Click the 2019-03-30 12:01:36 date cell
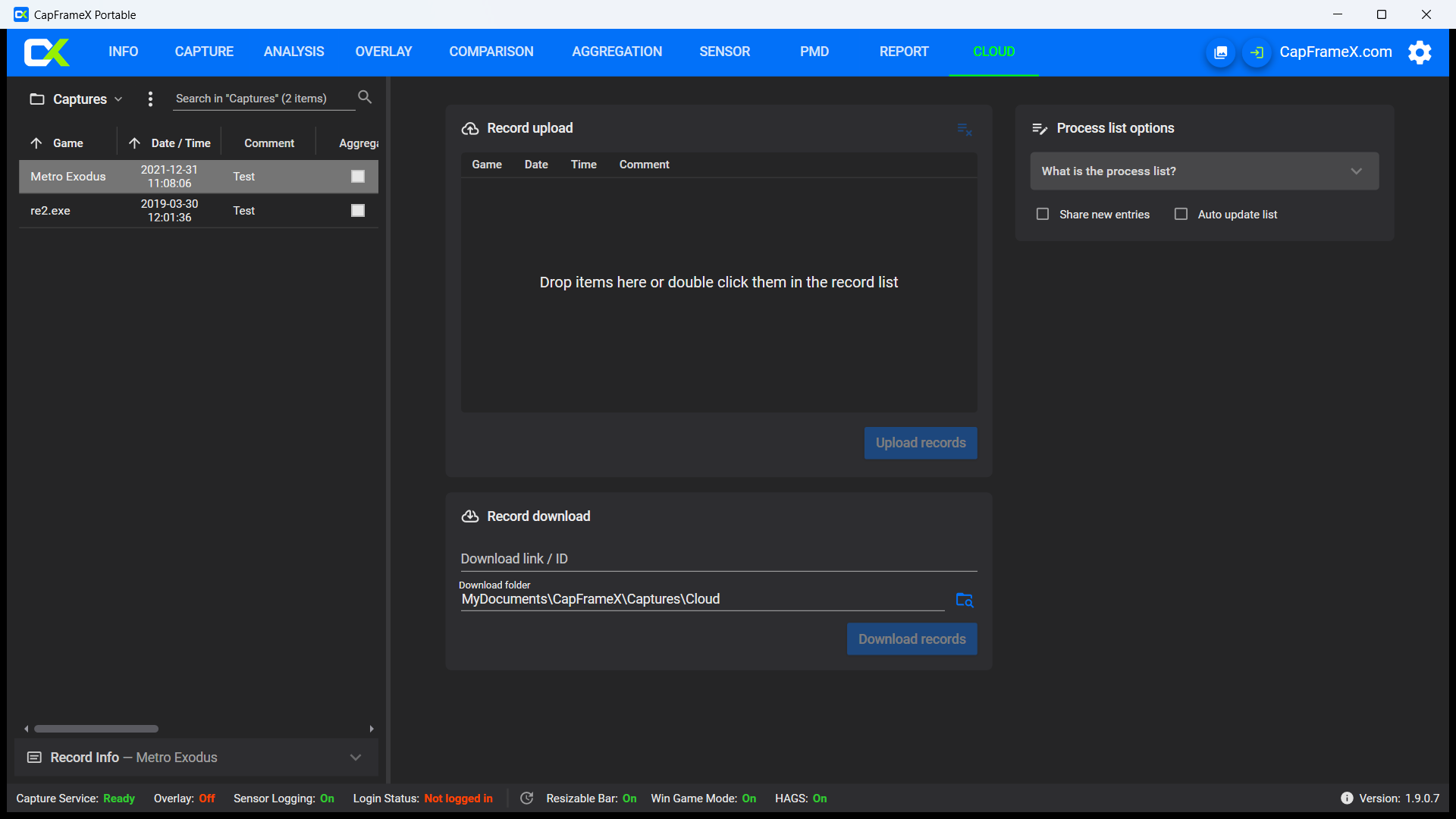 coord(169,211)
